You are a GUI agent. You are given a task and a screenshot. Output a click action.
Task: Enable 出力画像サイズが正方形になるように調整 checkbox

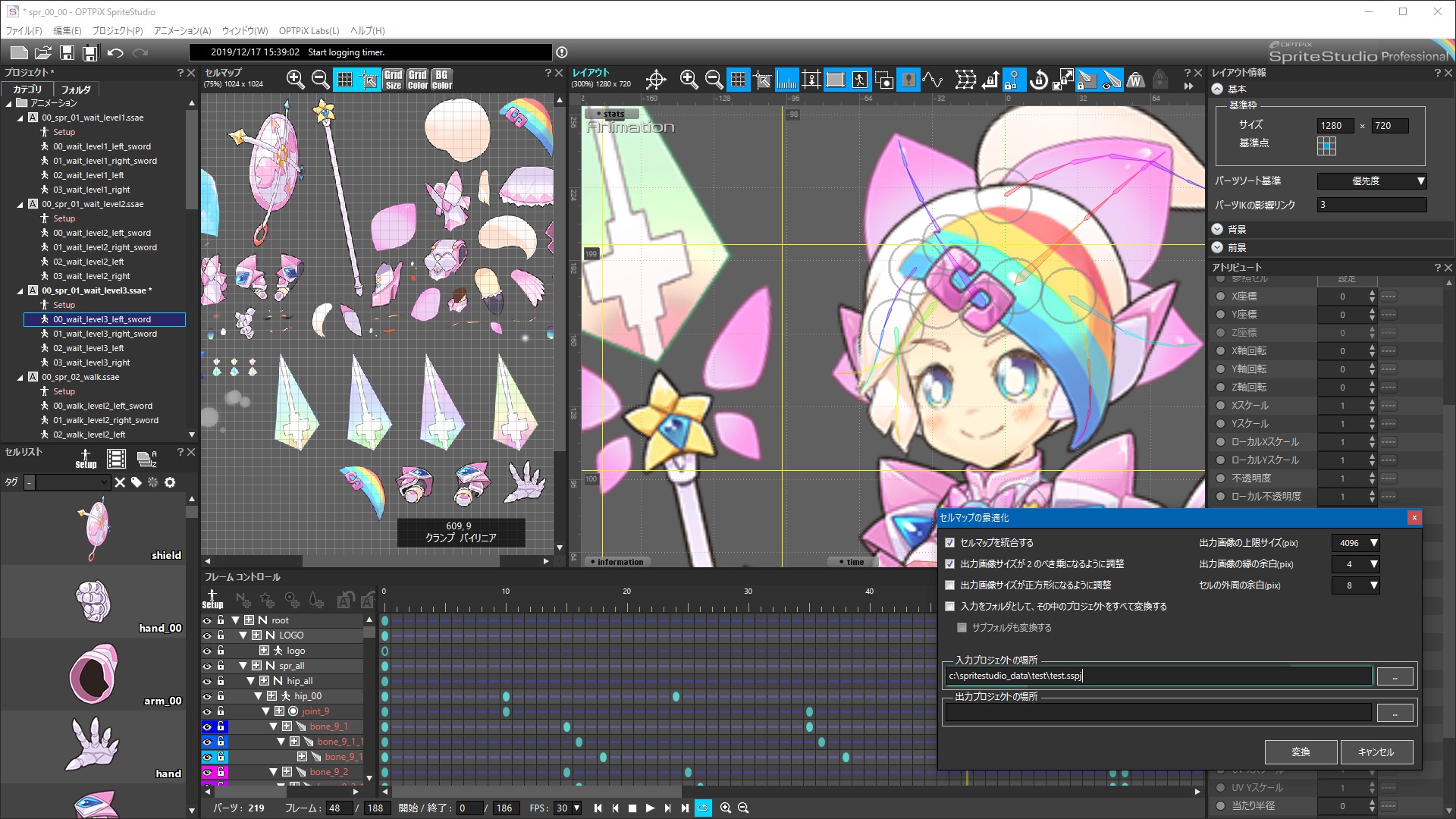coord(949,585)
